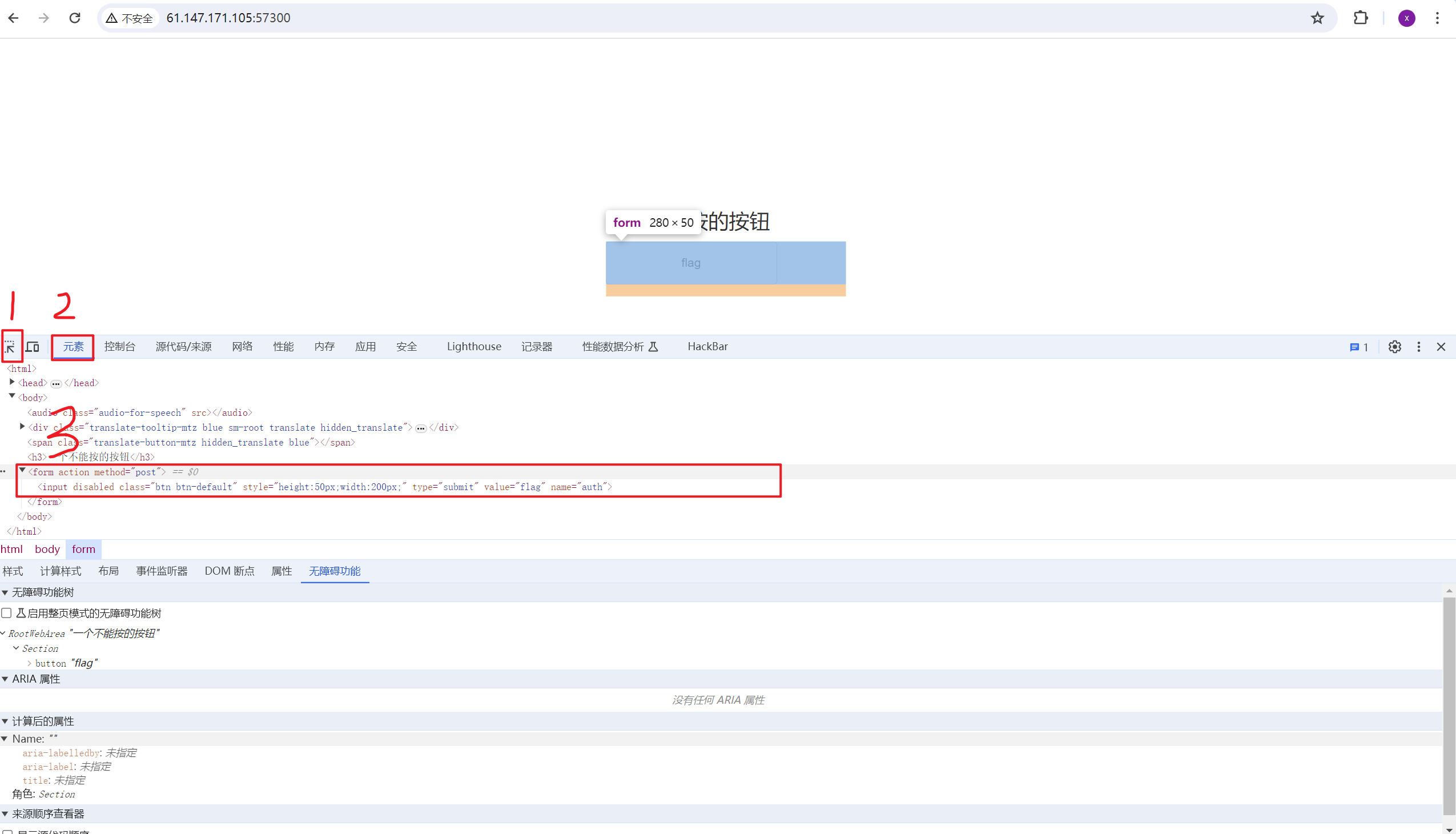Collapse the RootWebArea tree node
Screen dimensions: 1456x834
(x=3, y=633)
